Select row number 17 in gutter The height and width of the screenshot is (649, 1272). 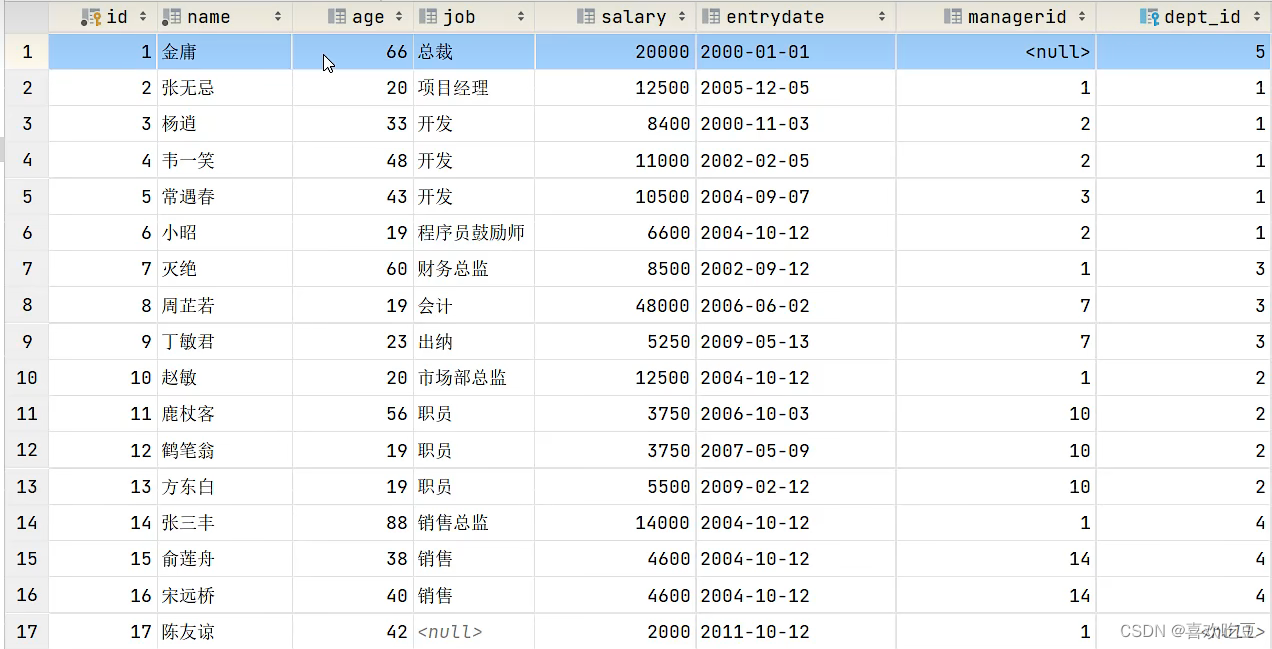pos(27,632)
